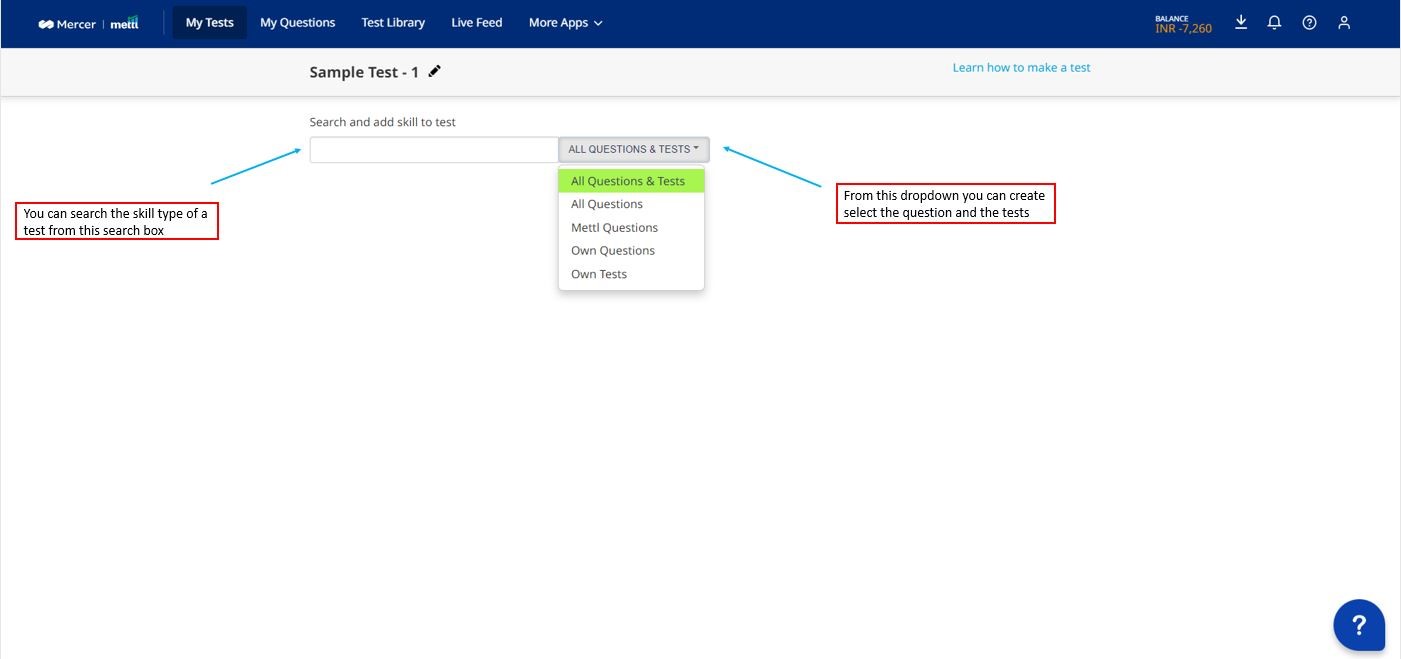
Task: Select Mettl Questions option
Action: pyautogui.click(x=631, y=227)
